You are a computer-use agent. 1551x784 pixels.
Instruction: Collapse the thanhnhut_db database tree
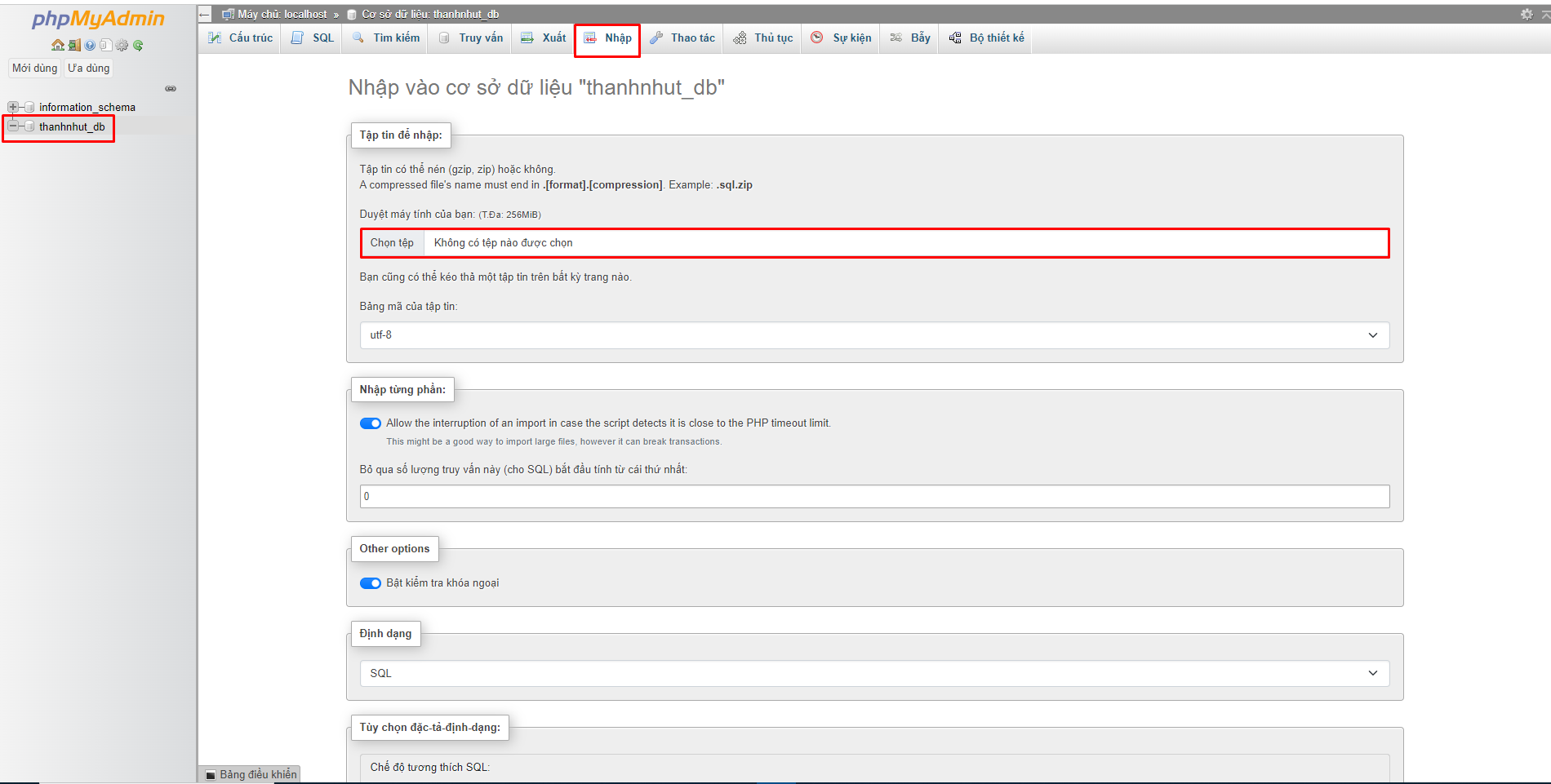pos(12,126)
